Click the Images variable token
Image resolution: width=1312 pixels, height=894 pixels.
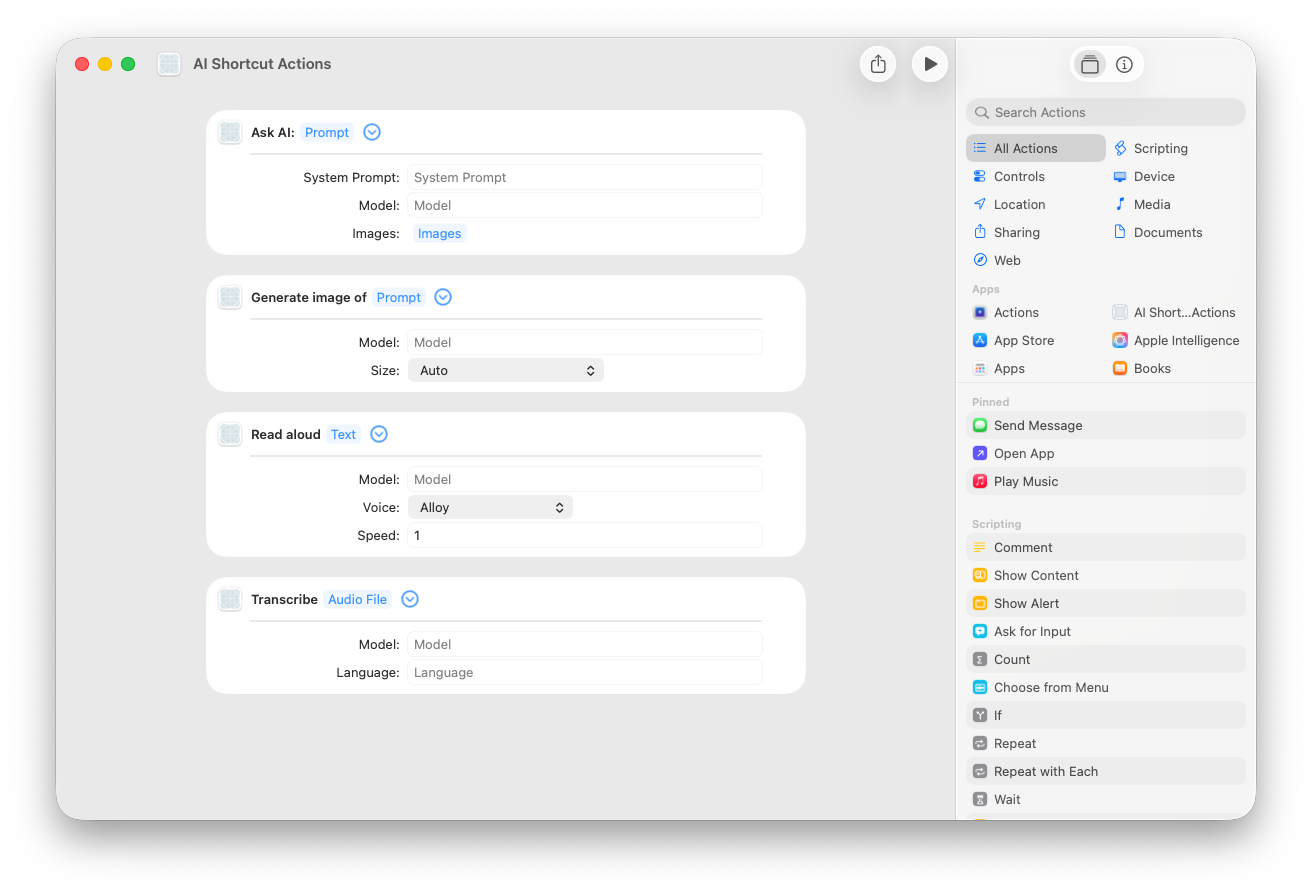pyautogui.click(x=439, y=234)
